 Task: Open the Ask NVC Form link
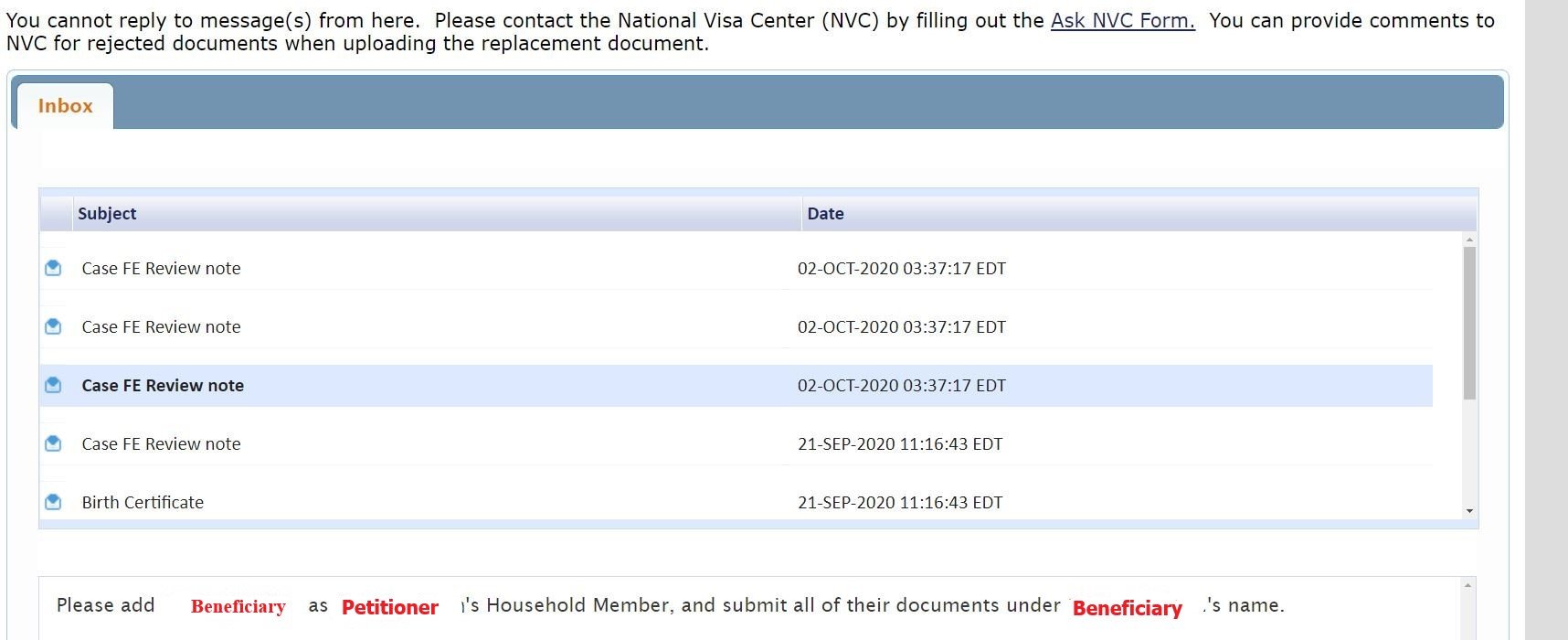tap(1122, 20)
